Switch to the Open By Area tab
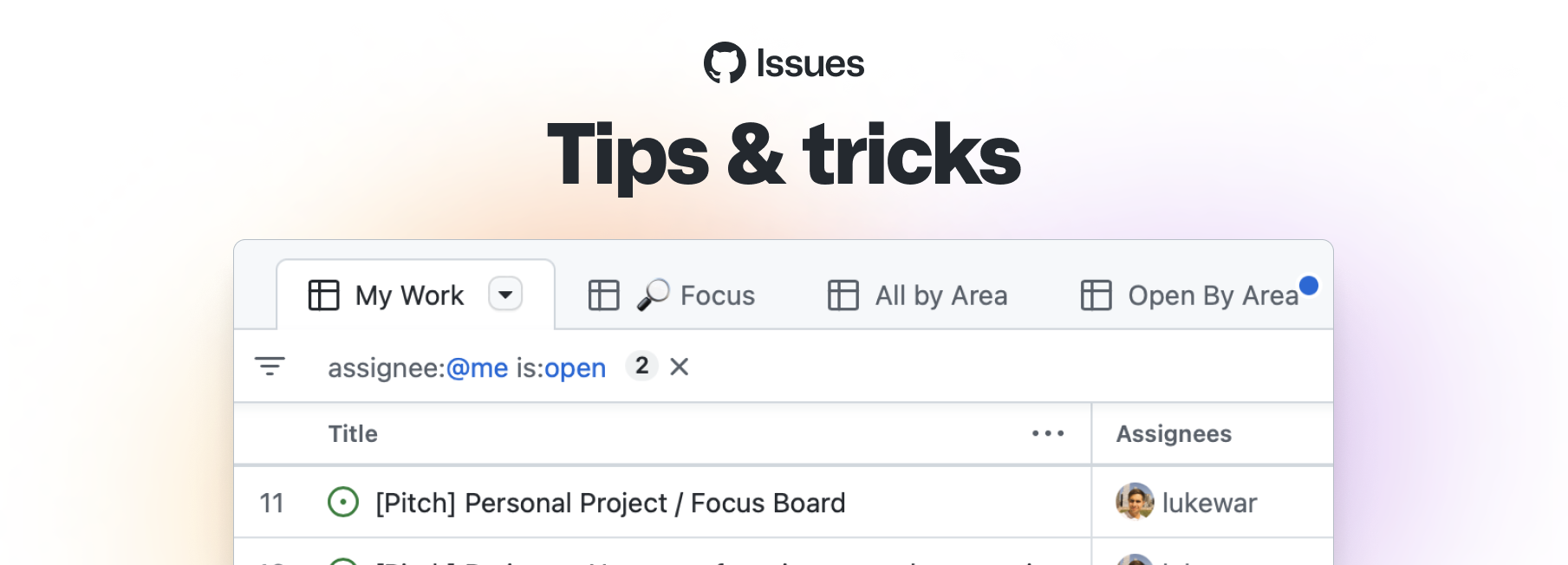 coord(1213,295)
